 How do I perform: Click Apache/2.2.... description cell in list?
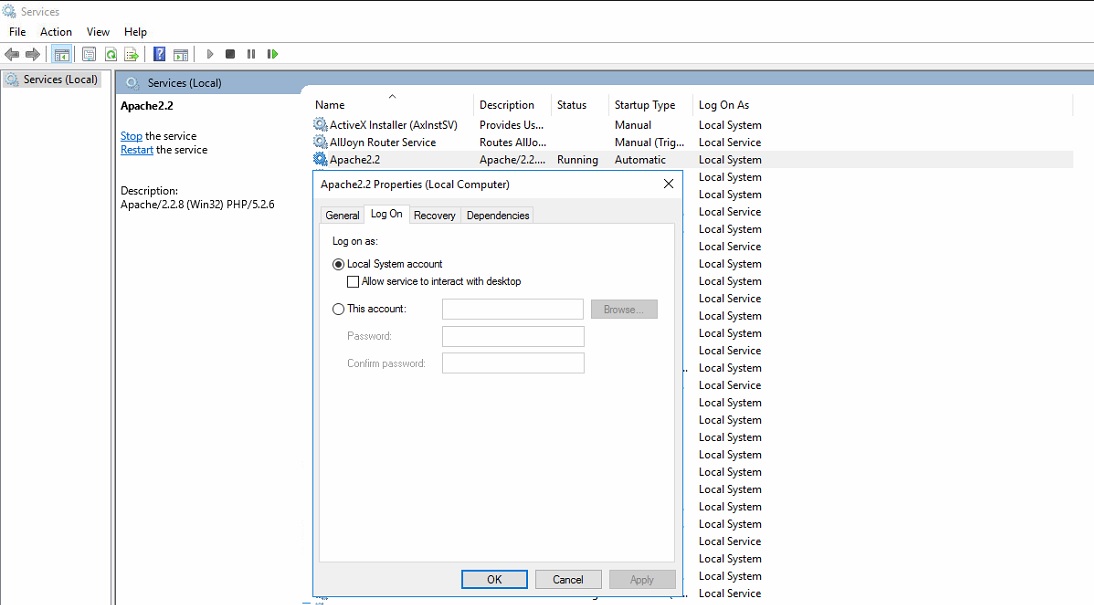pos(512,160)
